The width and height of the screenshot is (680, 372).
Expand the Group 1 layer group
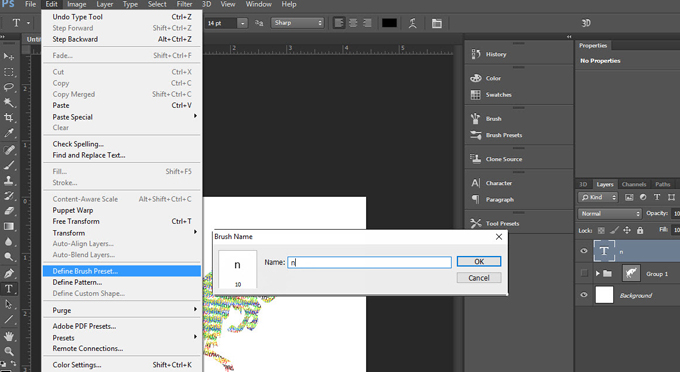point(598,274)
